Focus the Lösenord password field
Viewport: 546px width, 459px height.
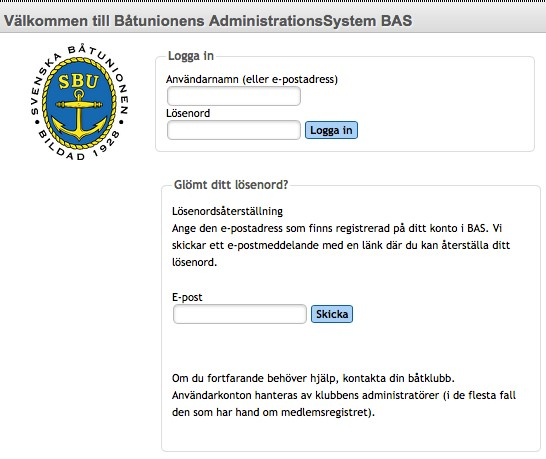click(x=234, y=130)
